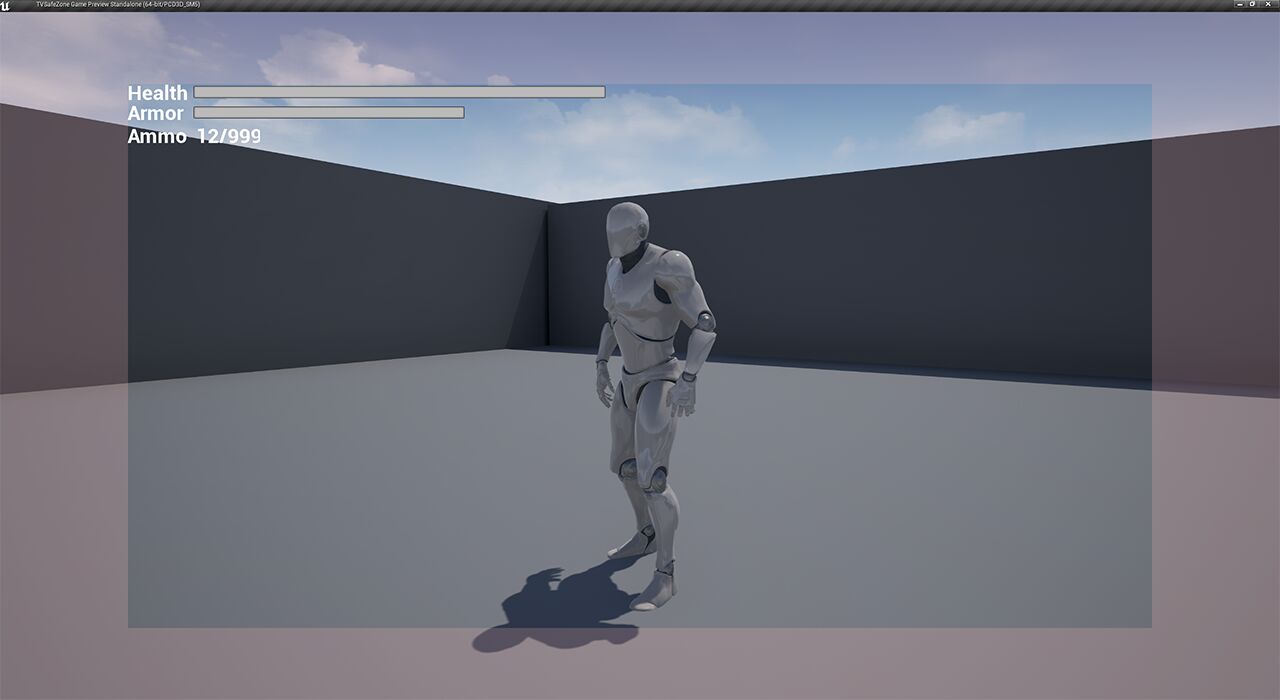
Task: Minimize the game preview window
Action: click(1240, 4)
